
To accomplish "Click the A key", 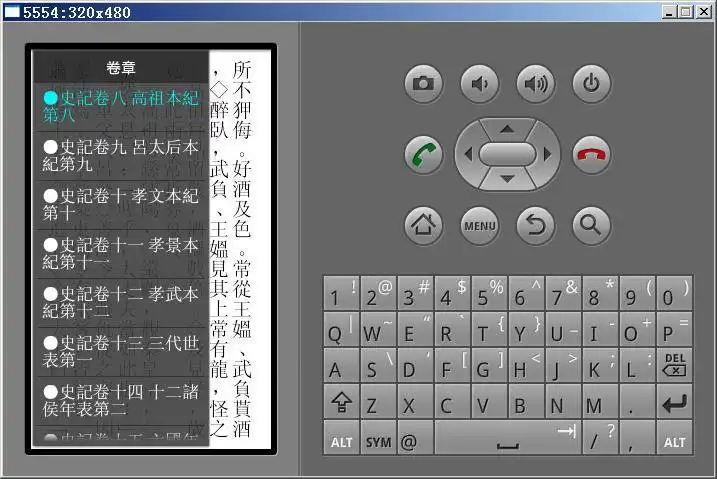I will 342,366.
